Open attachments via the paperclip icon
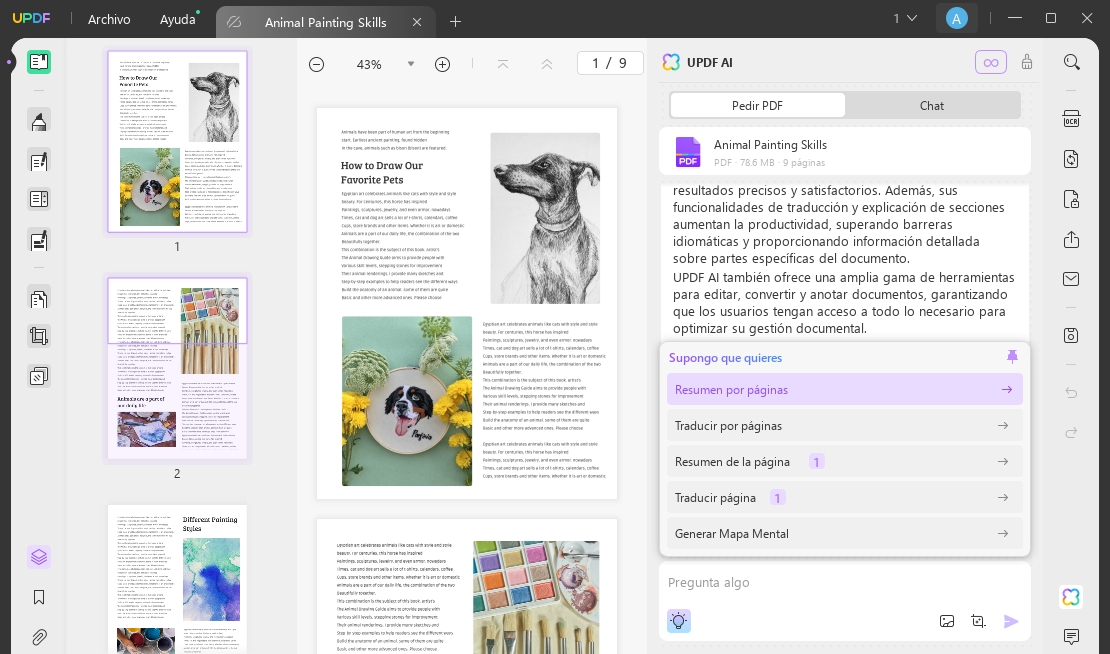This screenshot has width=1110, height=654. tap(39, 637)
